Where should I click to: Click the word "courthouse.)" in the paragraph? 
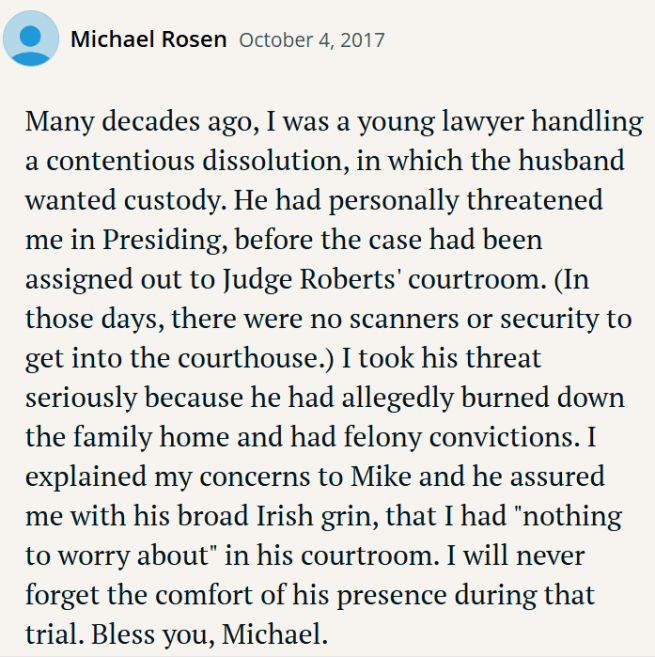pyautogui.click(x=255, y=358)
